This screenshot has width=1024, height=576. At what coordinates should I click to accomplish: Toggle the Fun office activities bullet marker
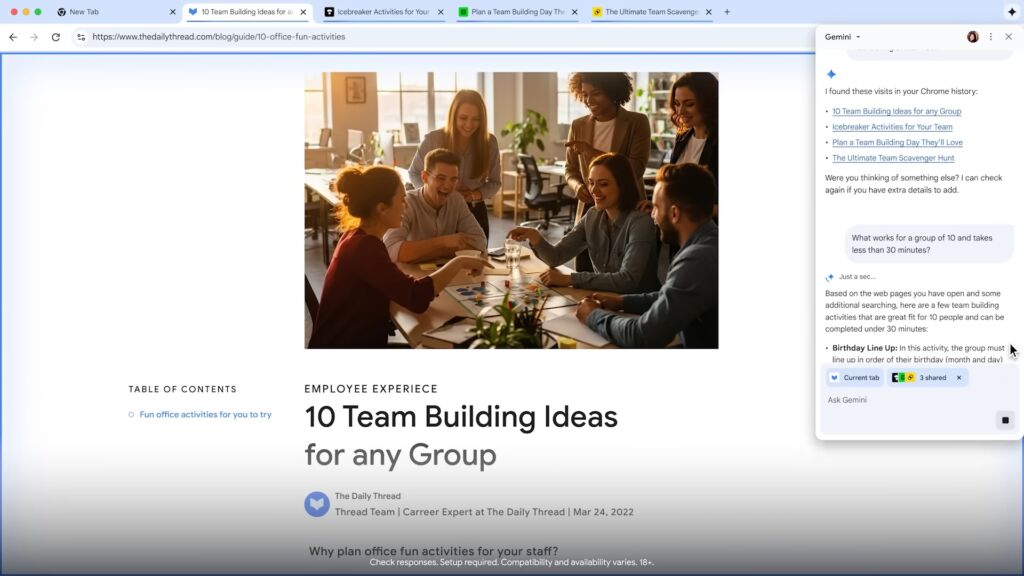pyautogui.click(x=131, y=414)
